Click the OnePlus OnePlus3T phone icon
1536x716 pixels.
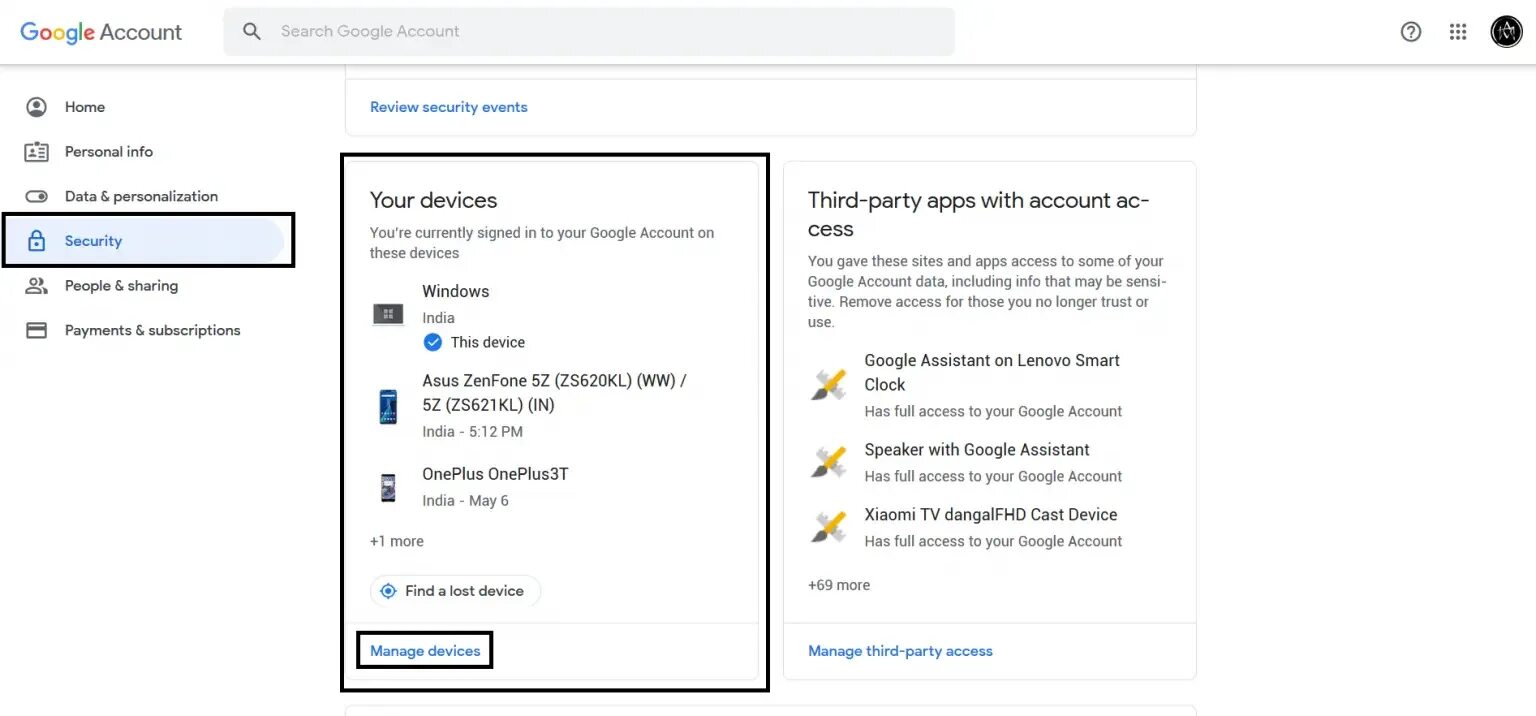point(387,487)
